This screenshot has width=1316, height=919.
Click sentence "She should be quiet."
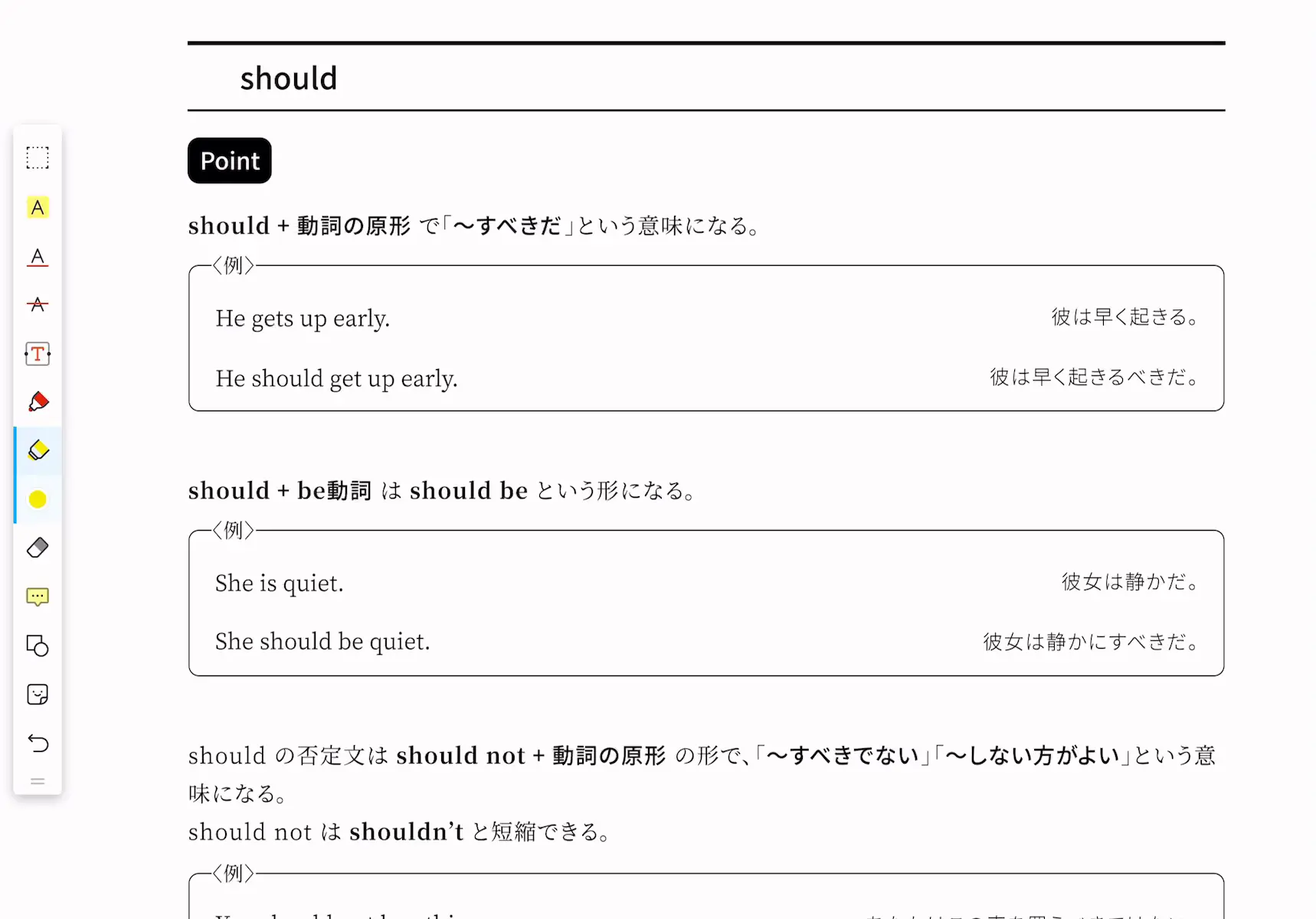coord(322,641)
